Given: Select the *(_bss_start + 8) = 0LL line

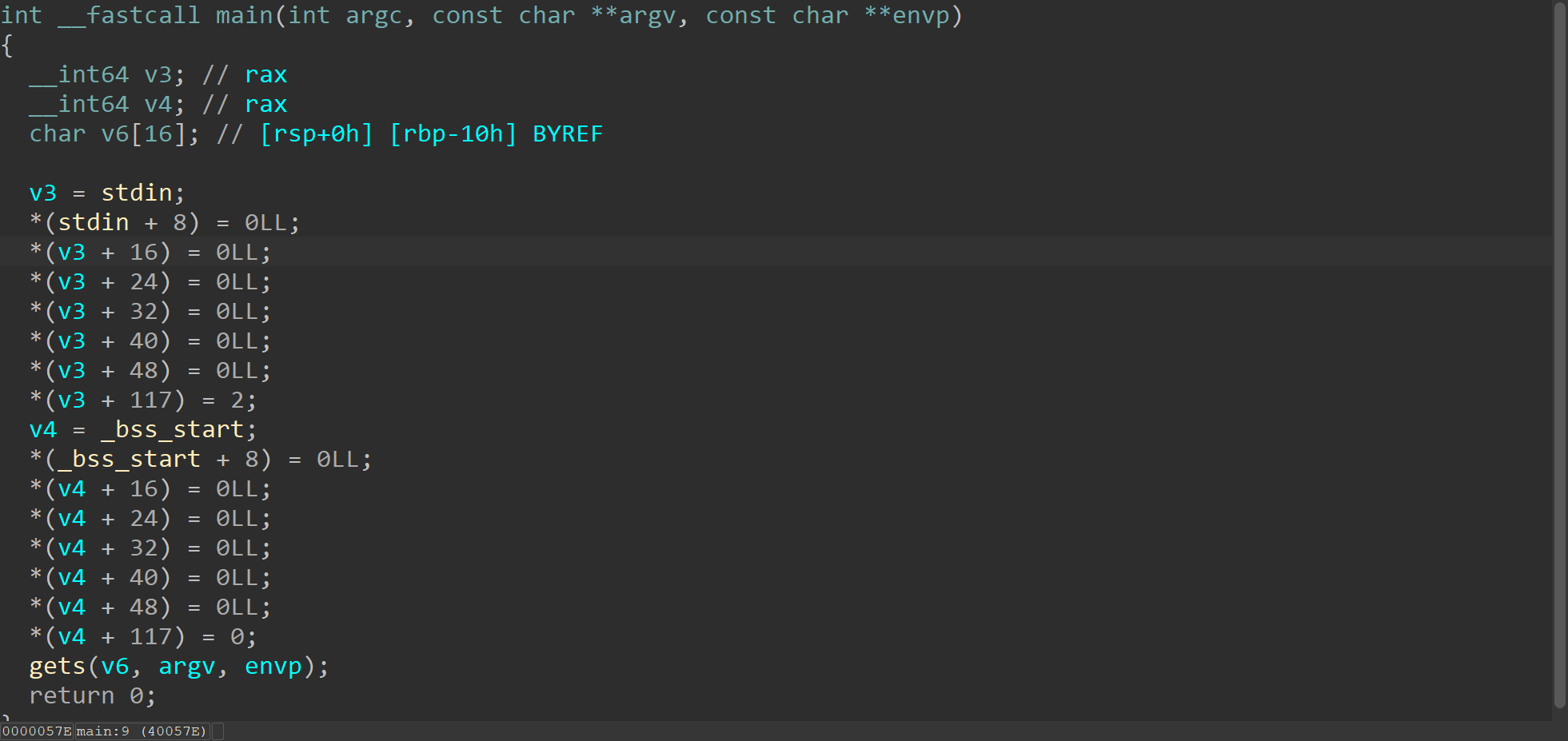Looking at the screenshot, I should (x=201, y=460).
